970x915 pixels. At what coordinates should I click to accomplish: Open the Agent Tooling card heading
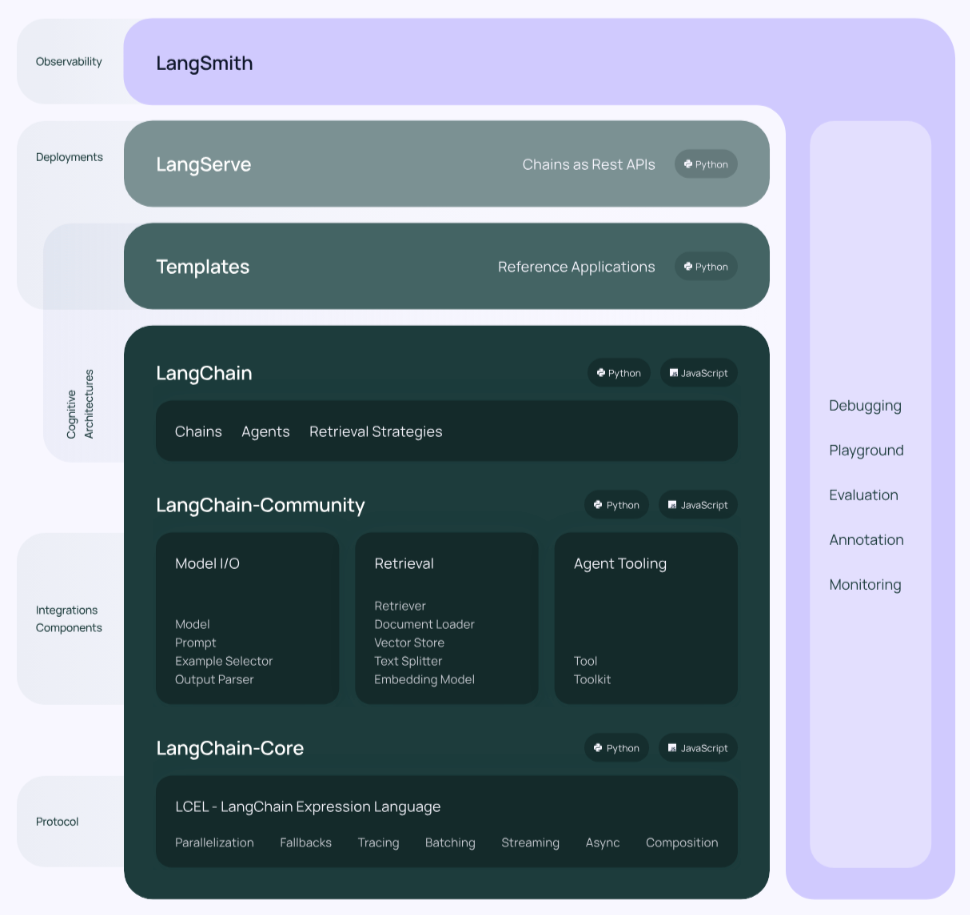tap(620, 564)
